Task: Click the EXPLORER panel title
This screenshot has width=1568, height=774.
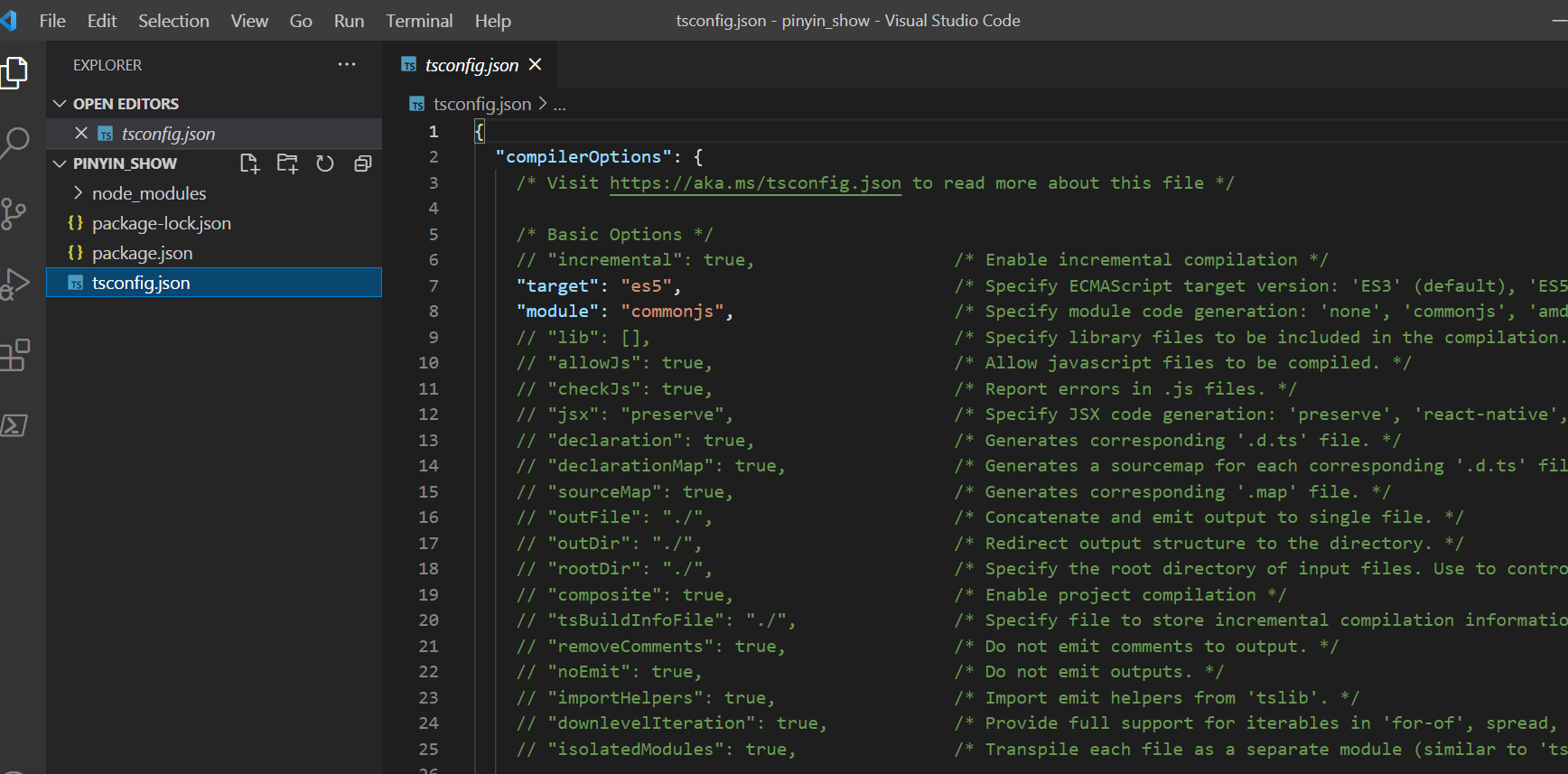Action: tap(107, 65)
